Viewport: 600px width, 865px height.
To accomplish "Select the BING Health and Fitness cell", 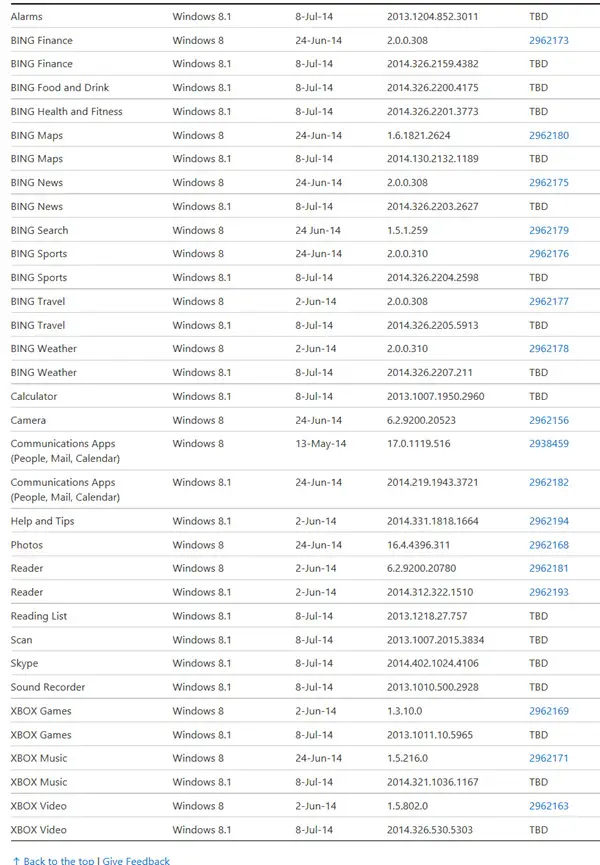I will pyautogui.click(x=66, y=111).
